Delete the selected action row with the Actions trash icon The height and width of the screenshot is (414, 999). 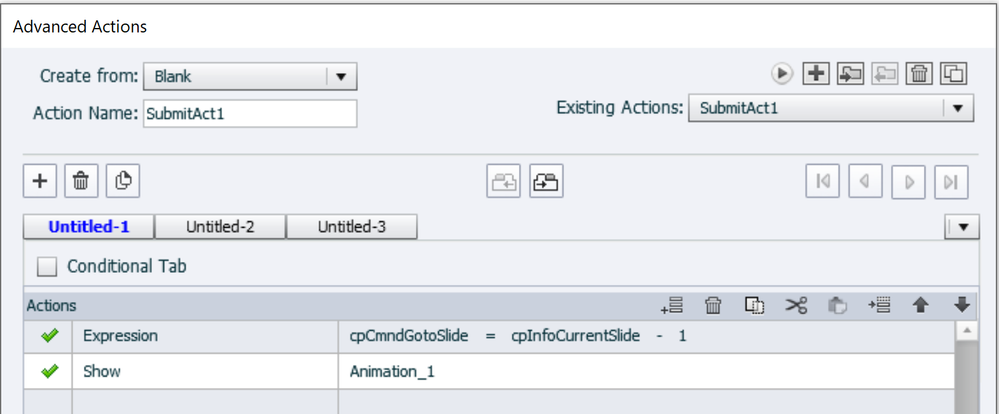[x=714, y=305]
